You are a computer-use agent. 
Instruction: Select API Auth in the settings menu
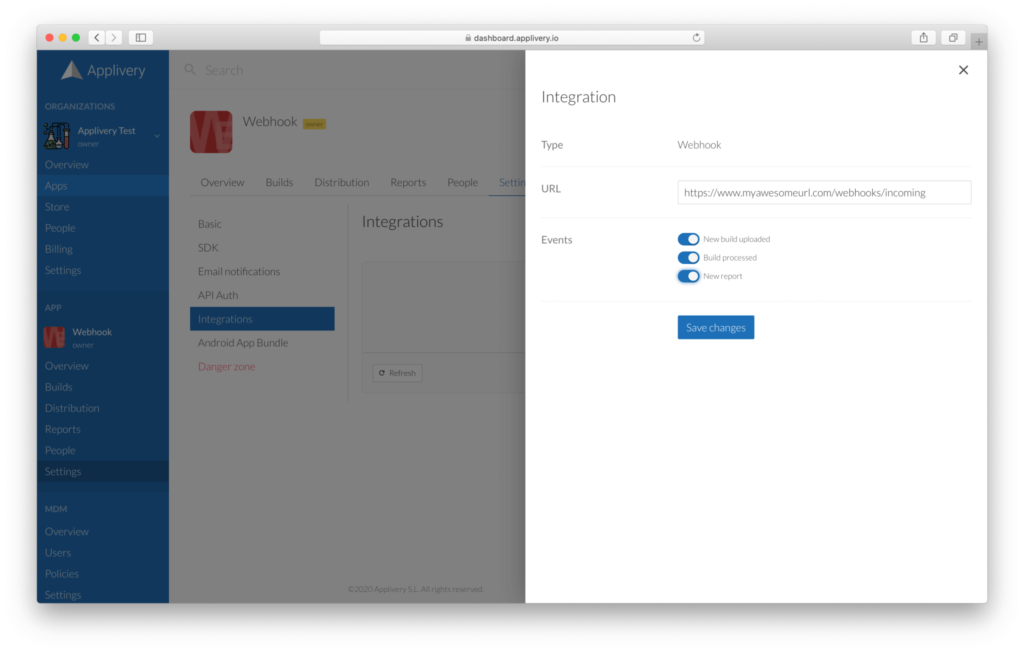[262, 295]
